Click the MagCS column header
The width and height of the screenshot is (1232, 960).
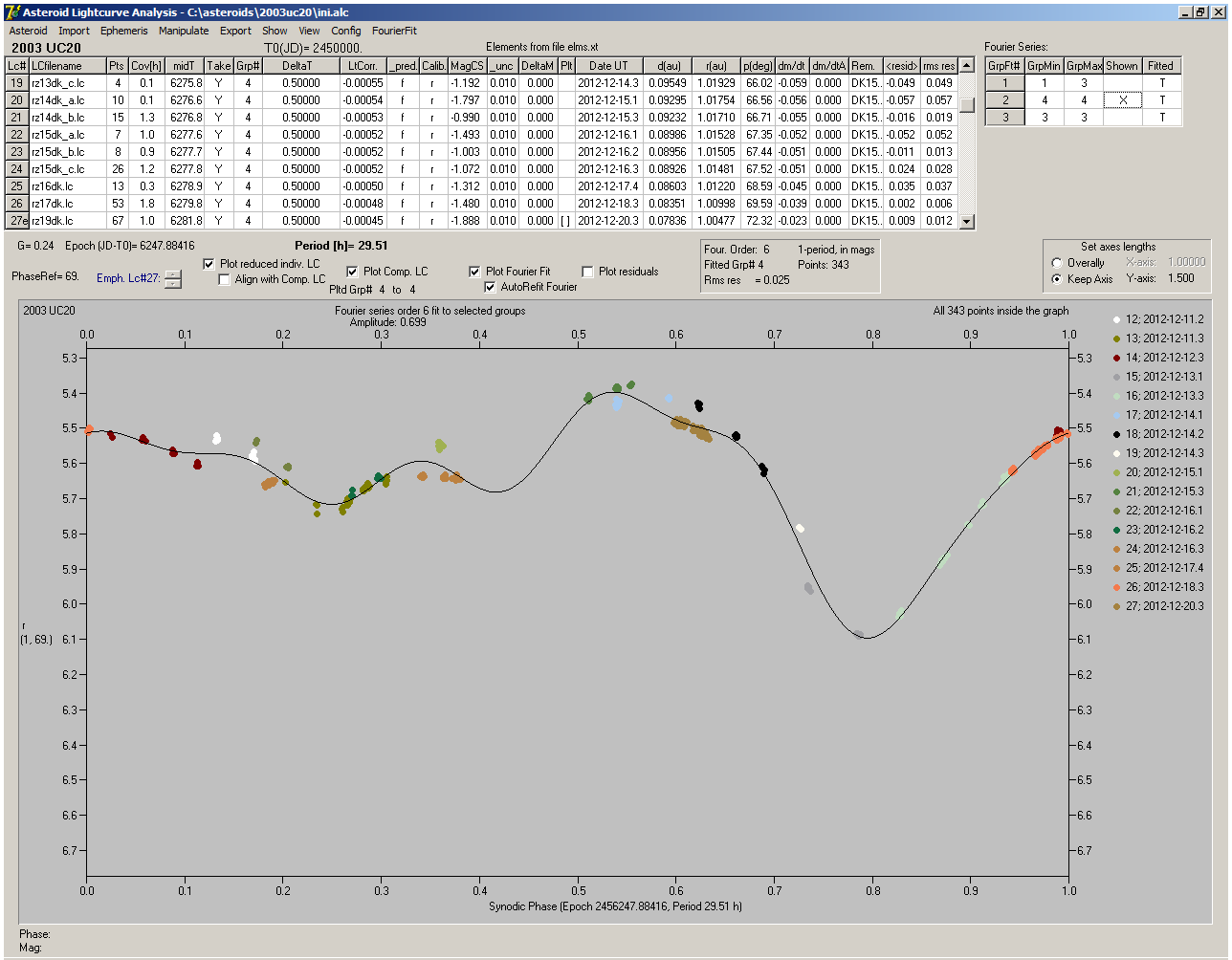pyautogui.click(x=467, y=66)
